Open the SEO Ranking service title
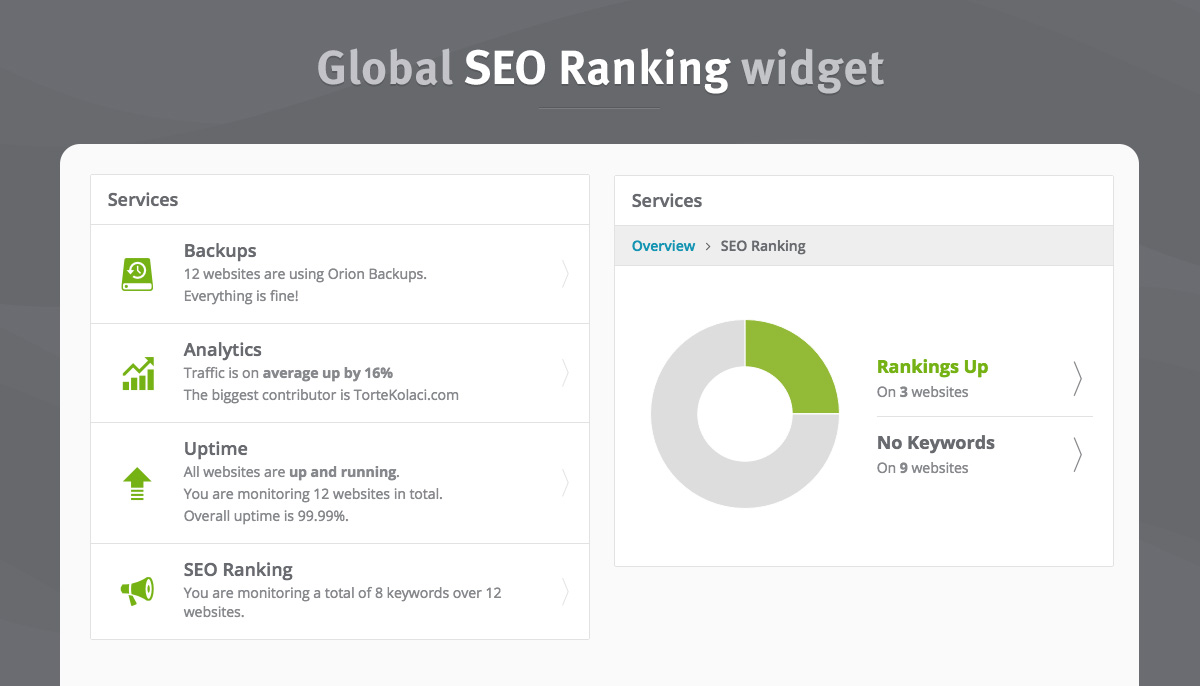Screen dimensions: 1200x686 click(x=238, y=570)
